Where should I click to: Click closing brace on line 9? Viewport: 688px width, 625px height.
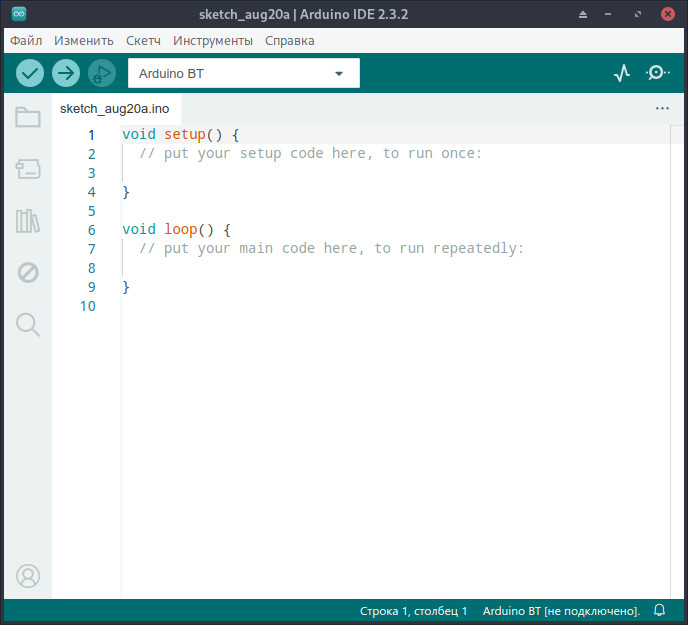[x=126, y=287]
